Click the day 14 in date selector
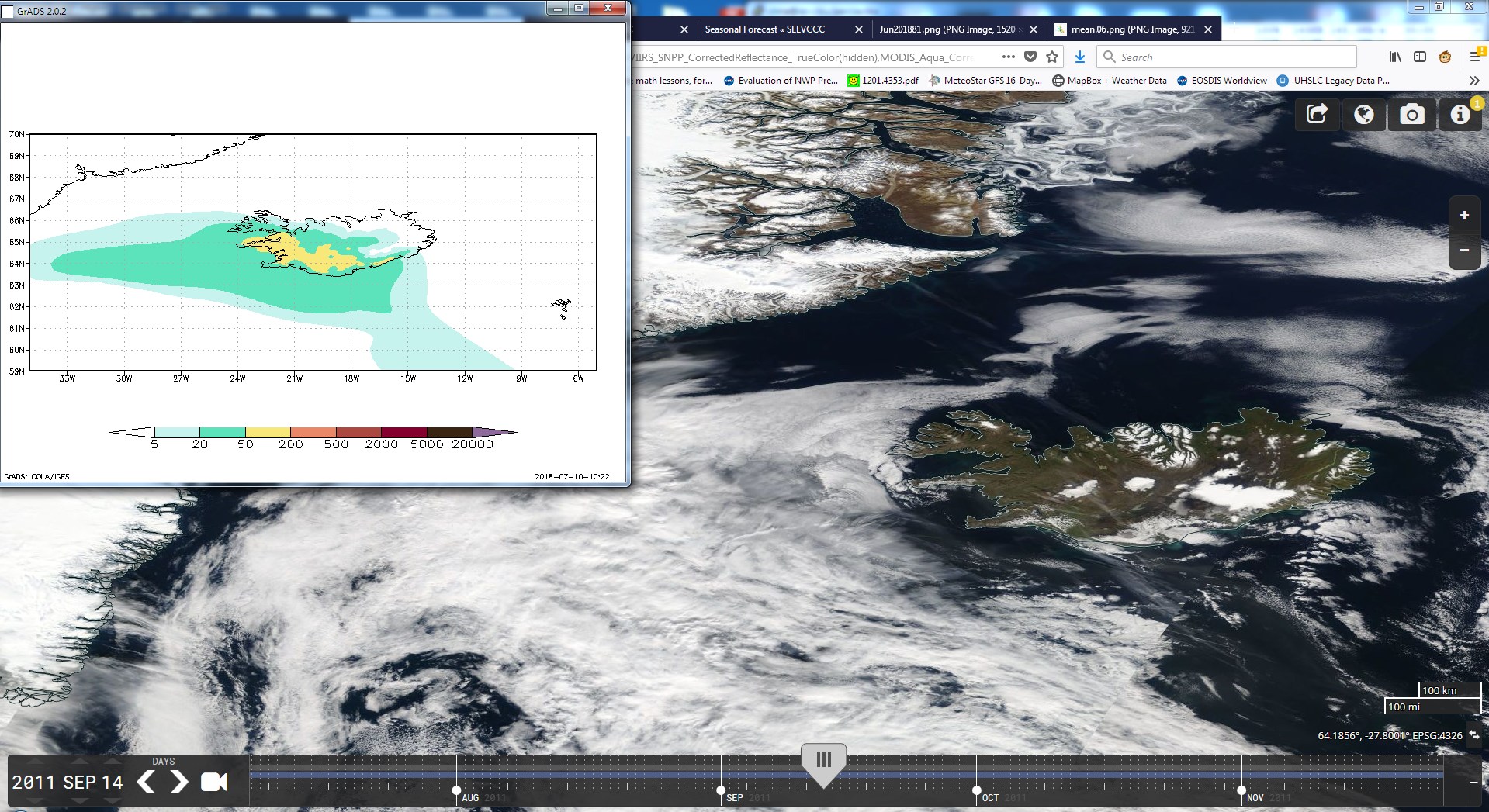The width and height of the screenshot is (1489, 812). pyautogui.click(x=113, y=782)
